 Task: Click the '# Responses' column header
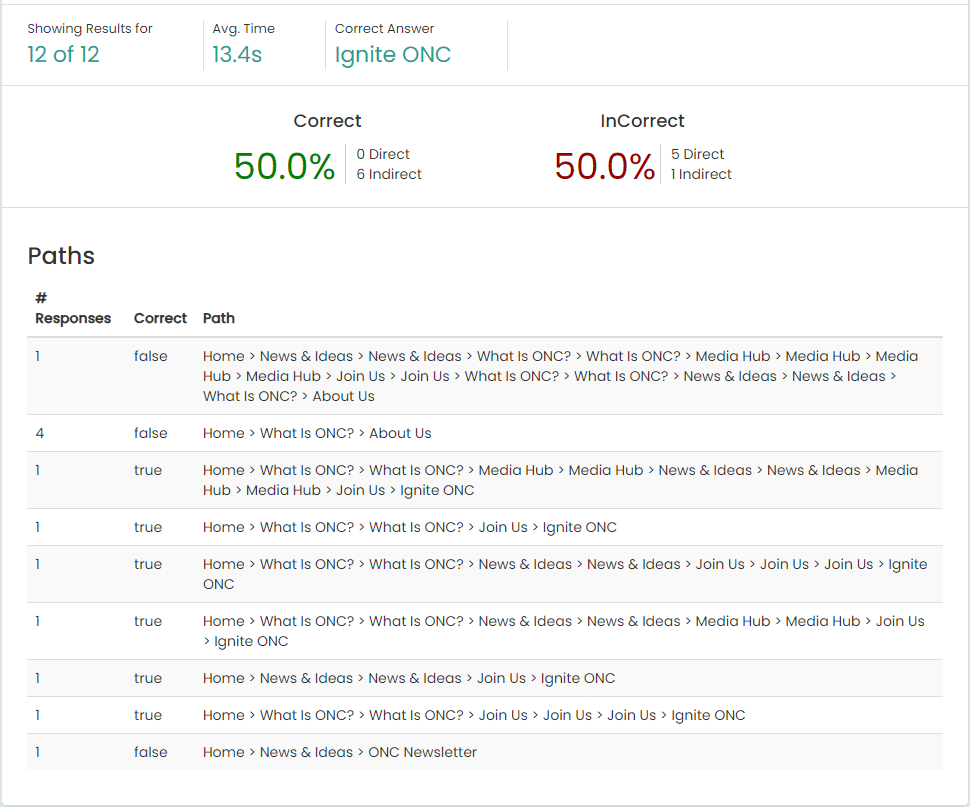tap(73, 308)
